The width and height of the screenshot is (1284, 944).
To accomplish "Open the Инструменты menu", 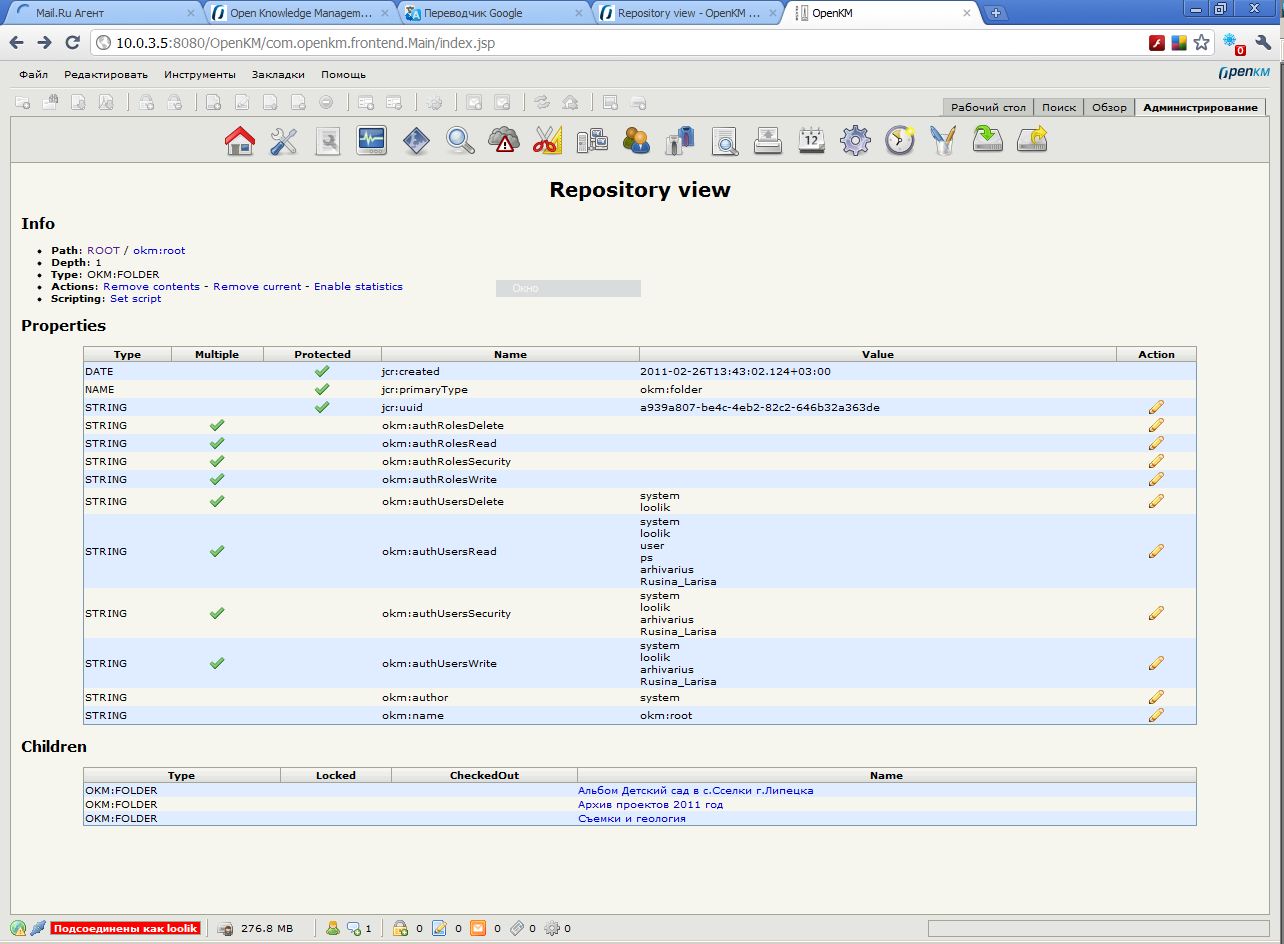I will tap(200, 75).
